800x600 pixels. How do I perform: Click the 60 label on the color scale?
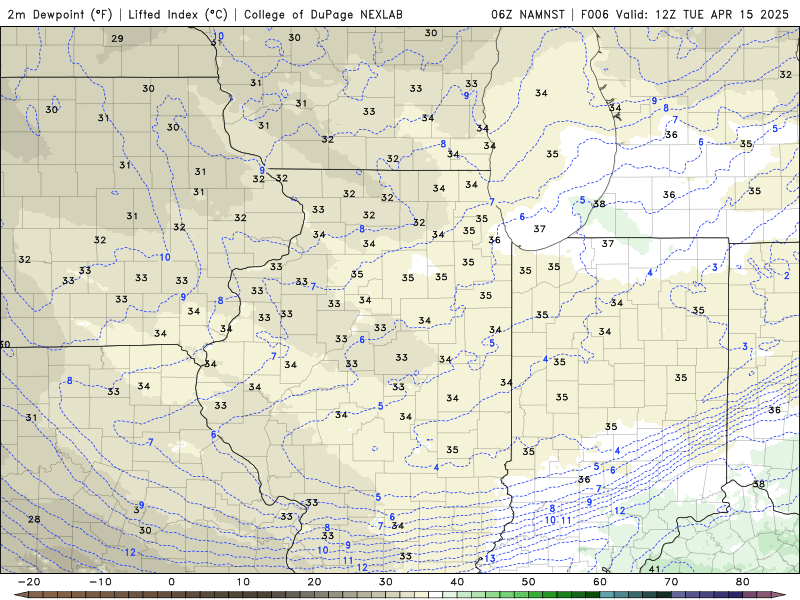[600, 582]
